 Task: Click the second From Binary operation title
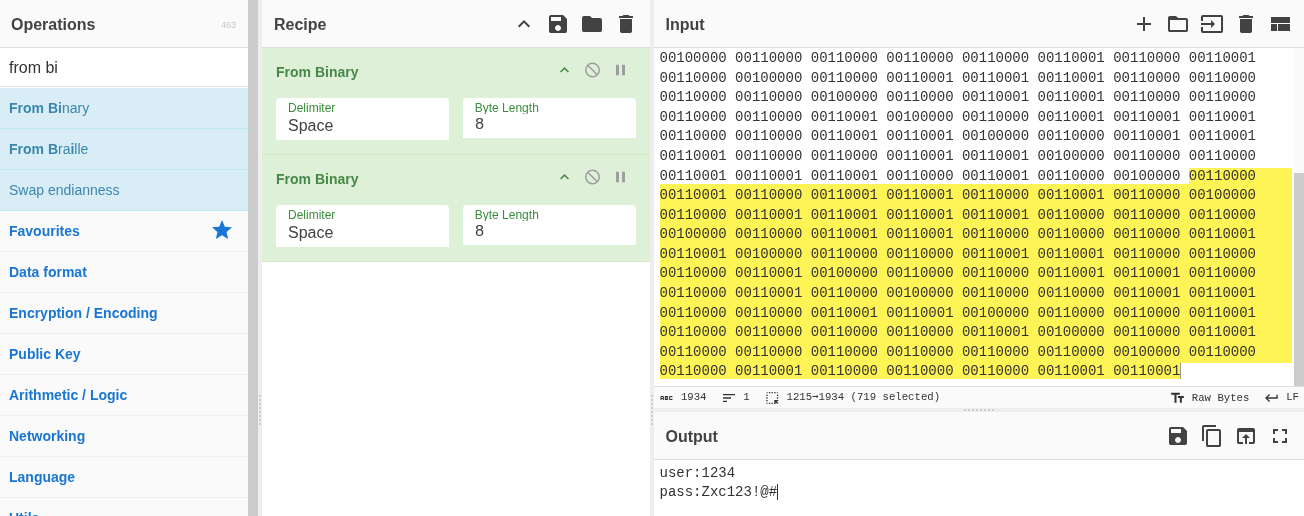(x=317, y=179)
